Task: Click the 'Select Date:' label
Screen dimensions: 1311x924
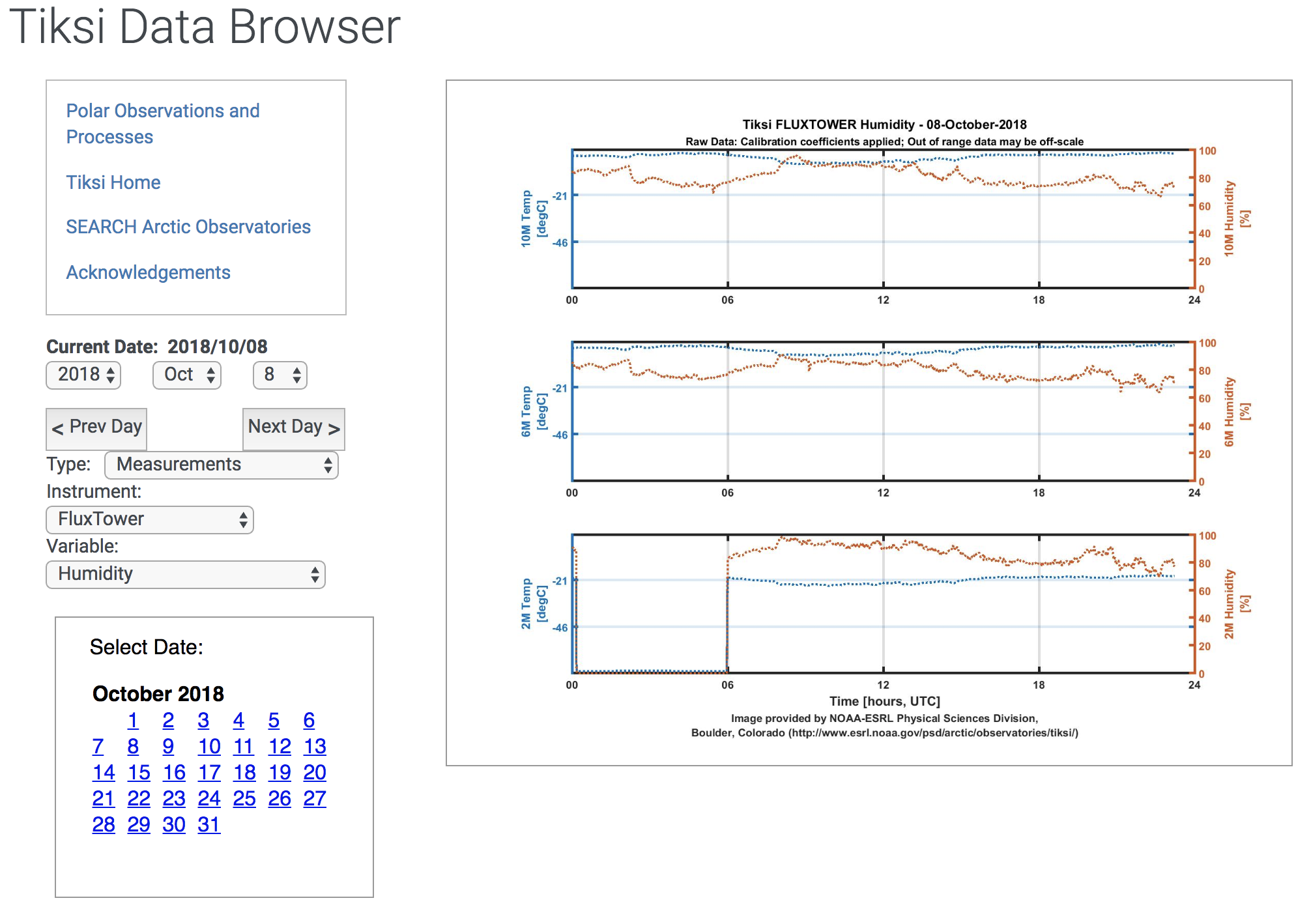Action: pyautogui.click(x=147, y=647)
